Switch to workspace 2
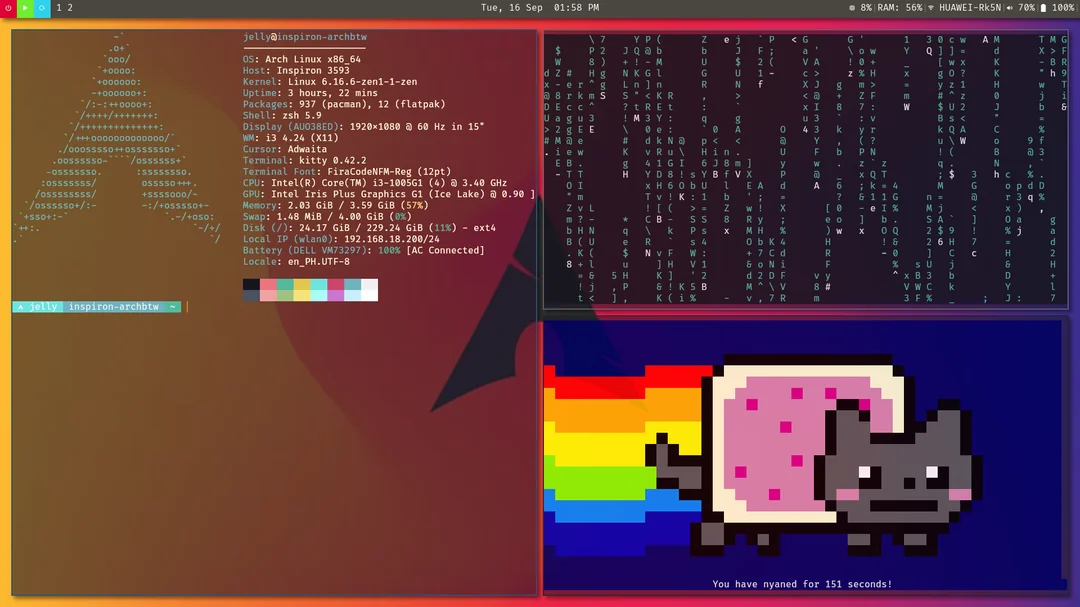This screenshot has width=1080, height=607. [69, 8]
